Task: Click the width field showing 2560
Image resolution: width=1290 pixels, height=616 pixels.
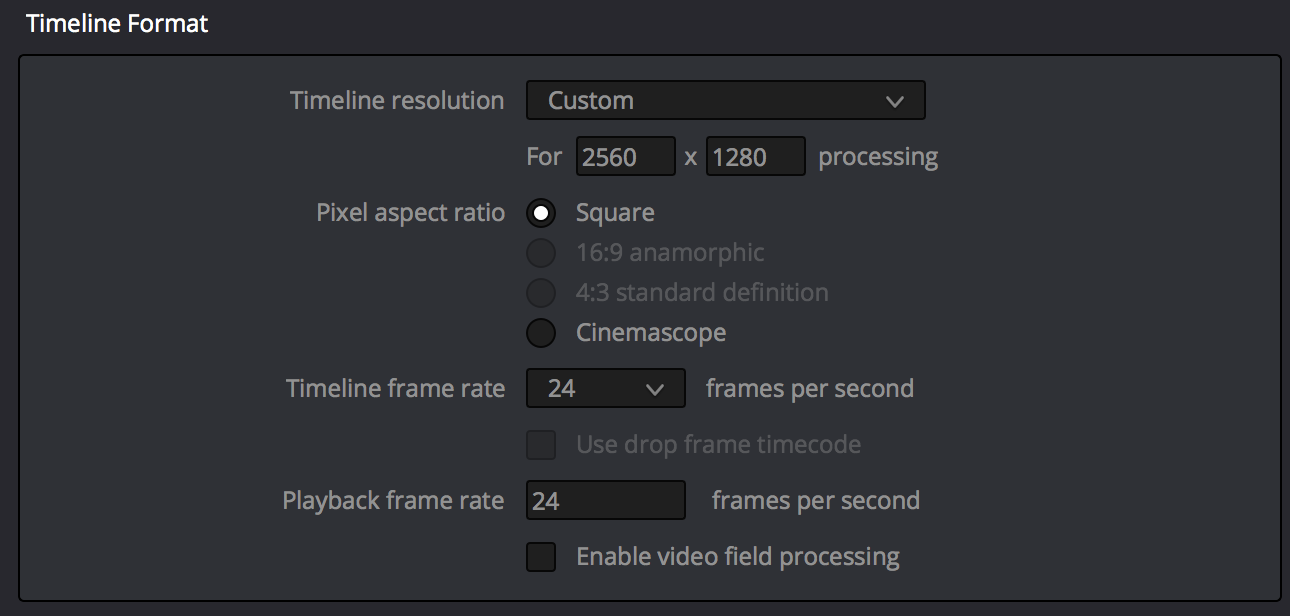Action: click(626, 156)
